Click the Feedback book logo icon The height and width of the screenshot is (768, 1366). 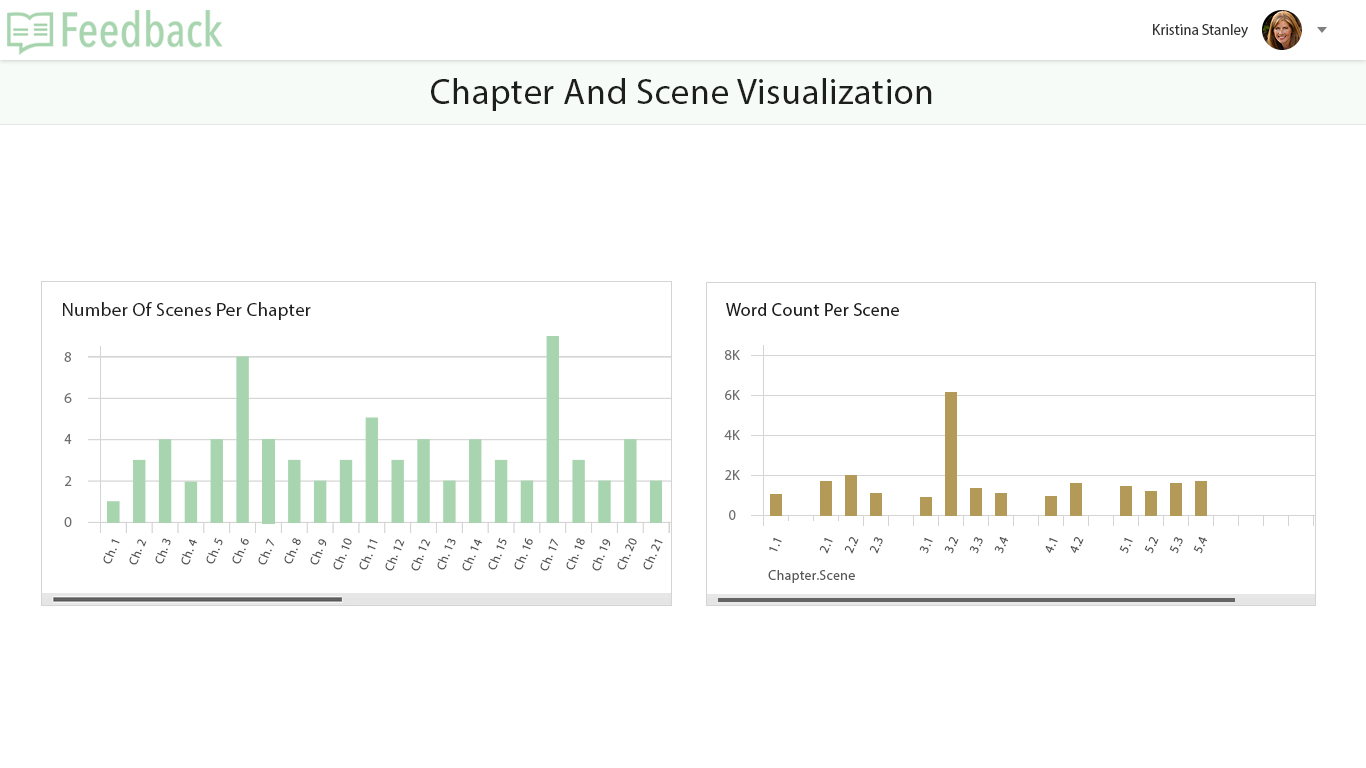coord(30,32)
